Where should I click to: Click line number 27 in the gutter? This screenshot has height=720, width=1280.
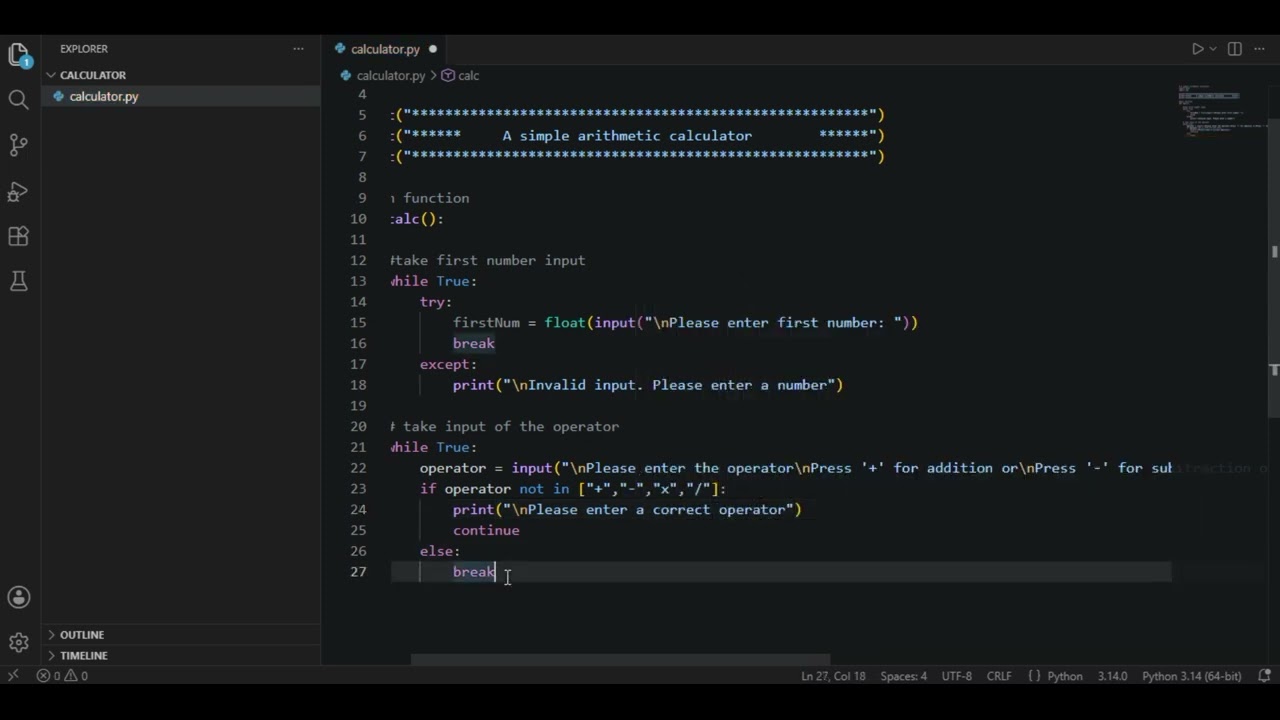pos(358,572)
